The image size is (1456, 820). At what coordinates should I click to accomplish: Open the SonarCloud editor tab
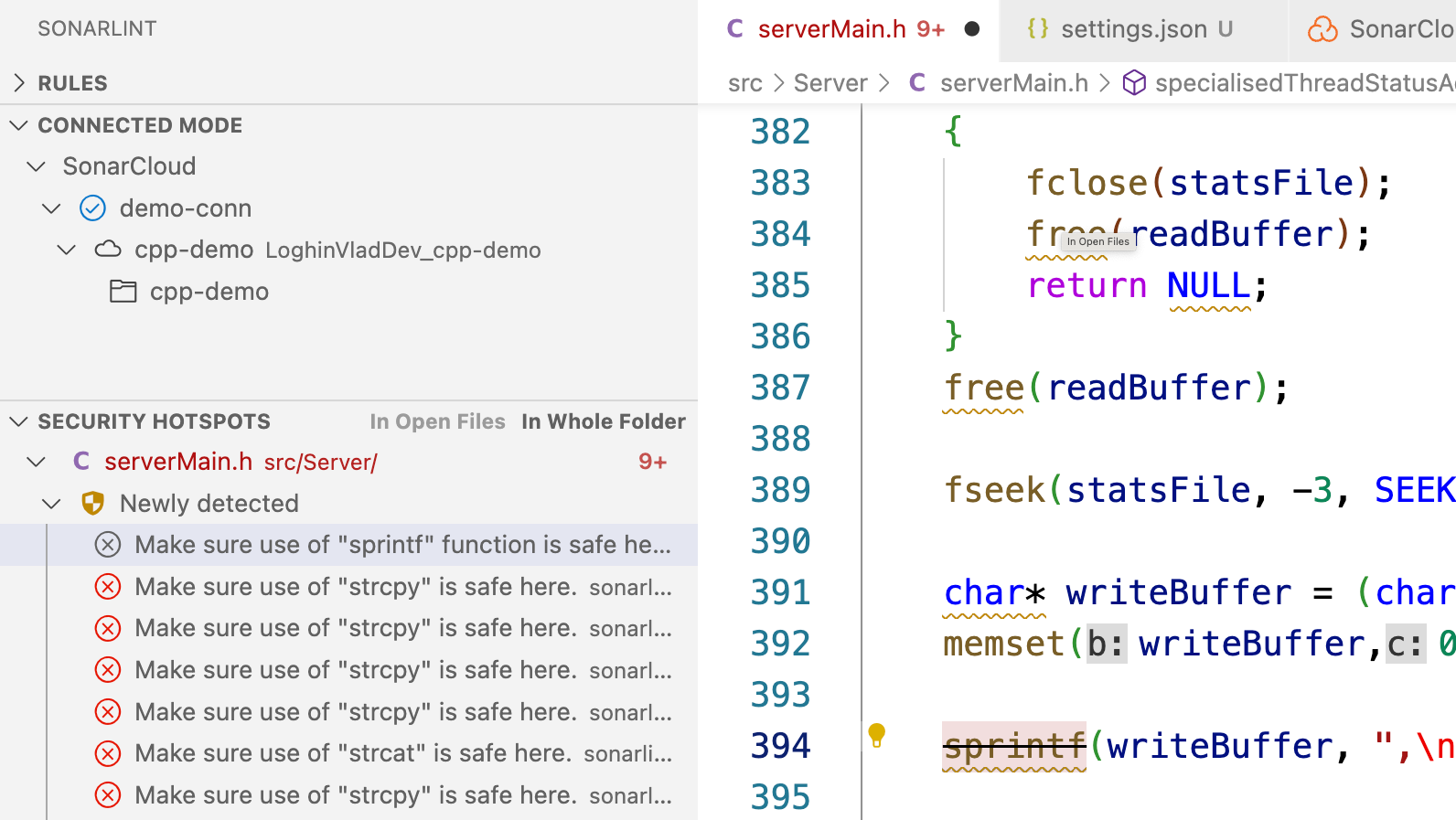[1373, 29]
